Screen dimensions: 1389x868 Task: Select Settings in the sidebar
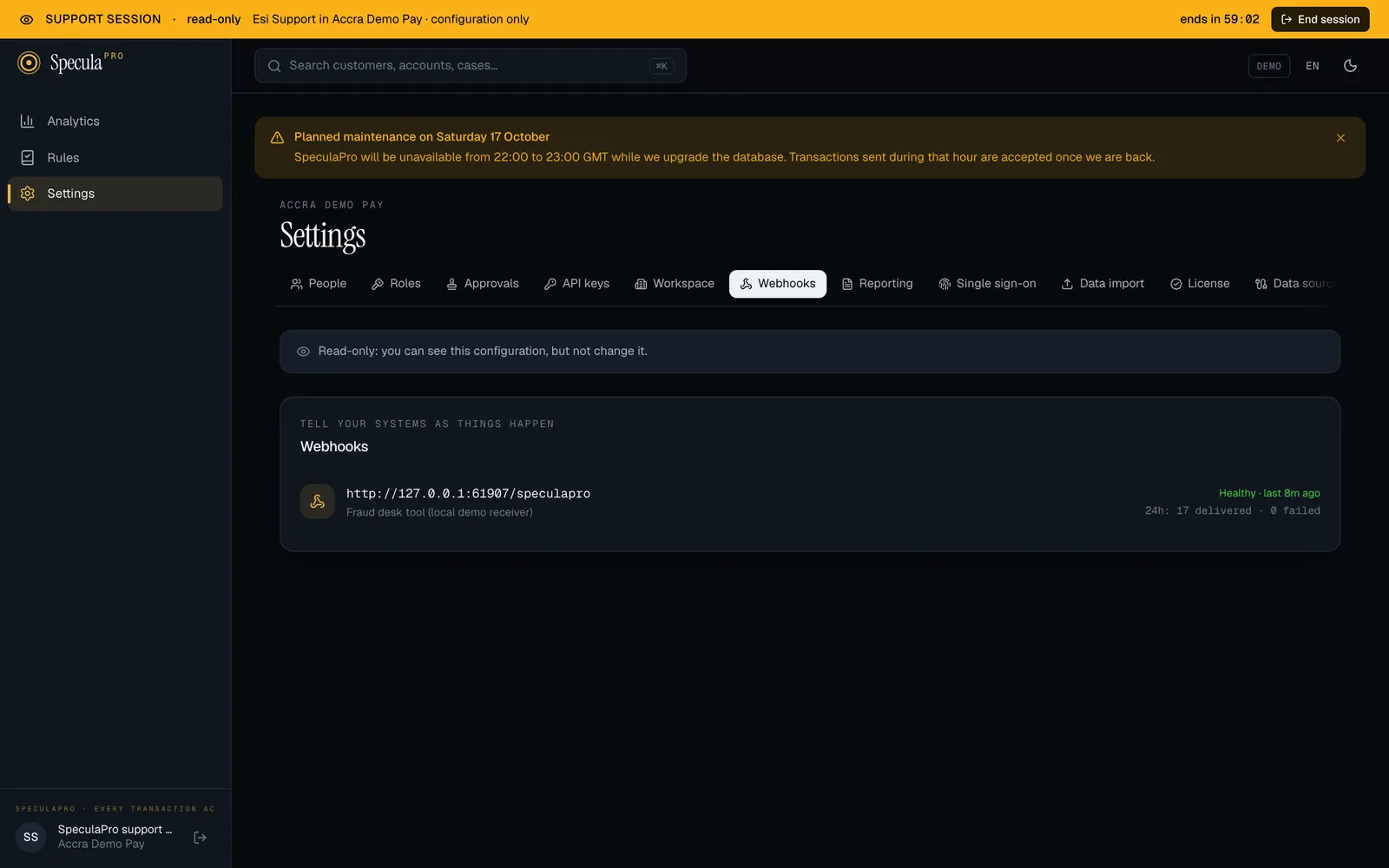115,194
